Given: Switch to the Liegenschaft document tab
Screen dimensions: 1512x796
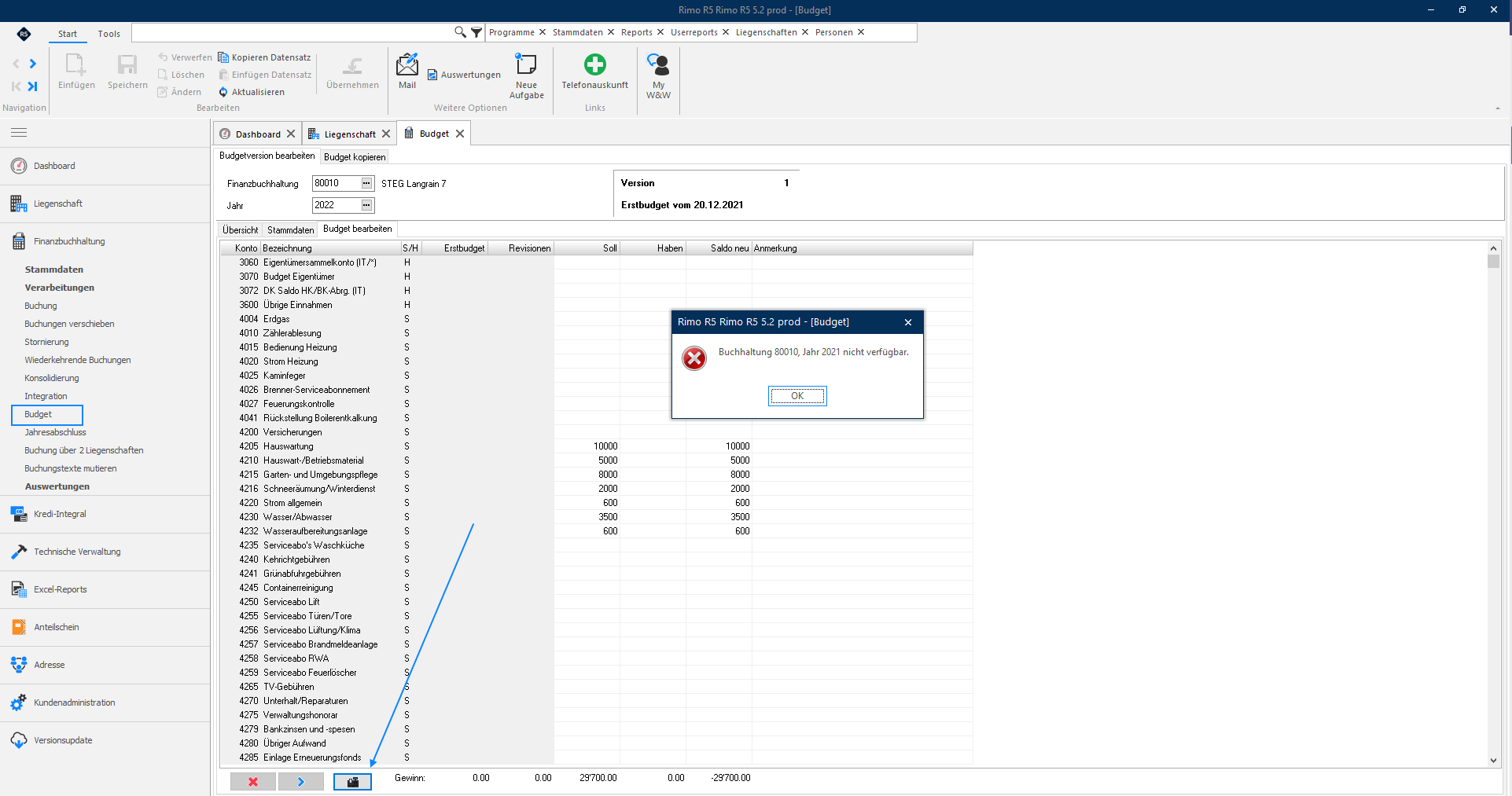Looking at the screenshot, I should (350, 134).
